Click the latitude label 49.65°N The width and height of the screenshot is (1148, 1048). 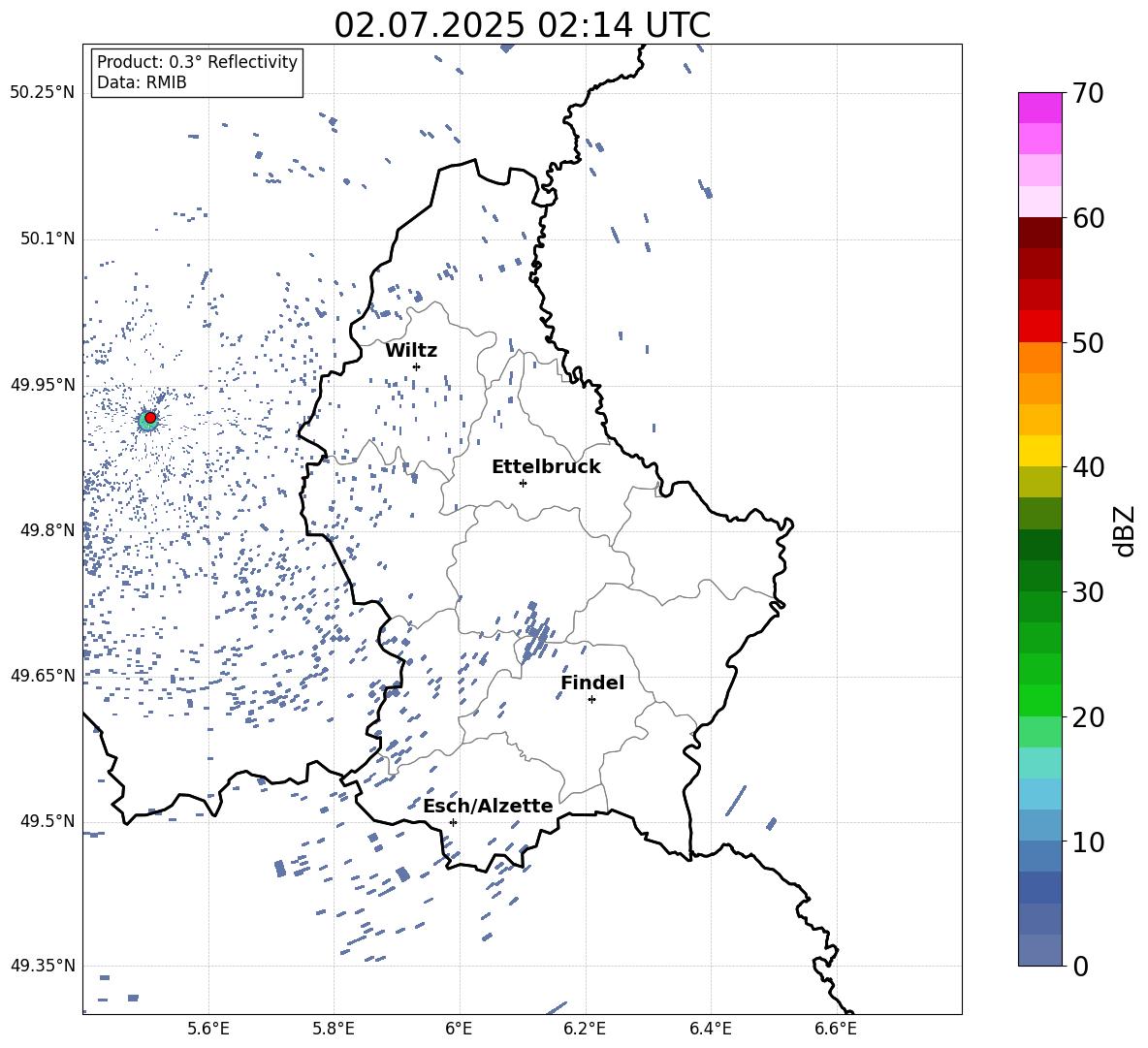coord(43,676)
